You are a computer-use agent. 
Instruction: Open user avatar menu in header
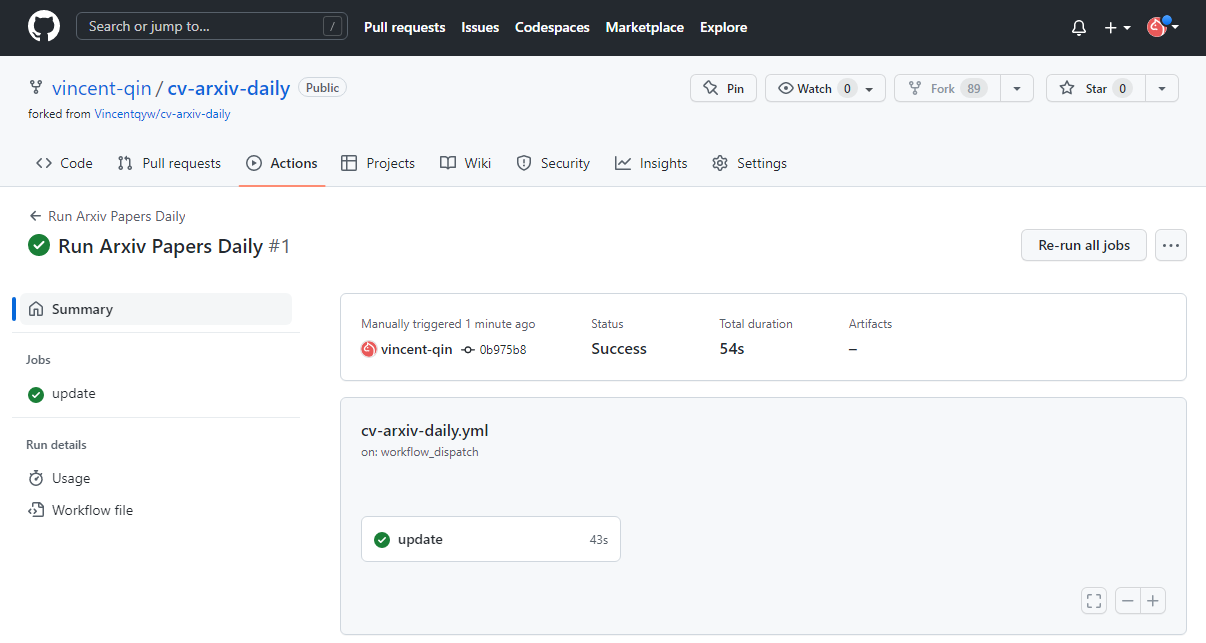click(1162, 27)
